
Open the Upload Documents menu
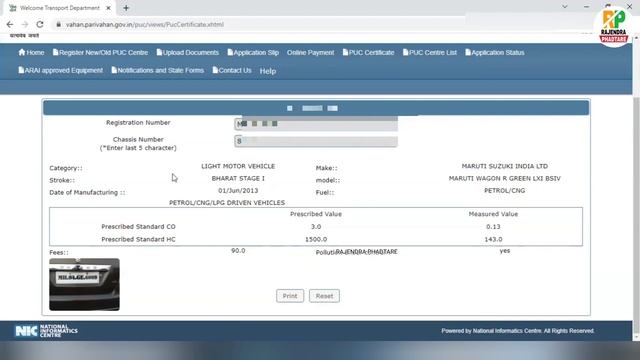click(188, 52)
